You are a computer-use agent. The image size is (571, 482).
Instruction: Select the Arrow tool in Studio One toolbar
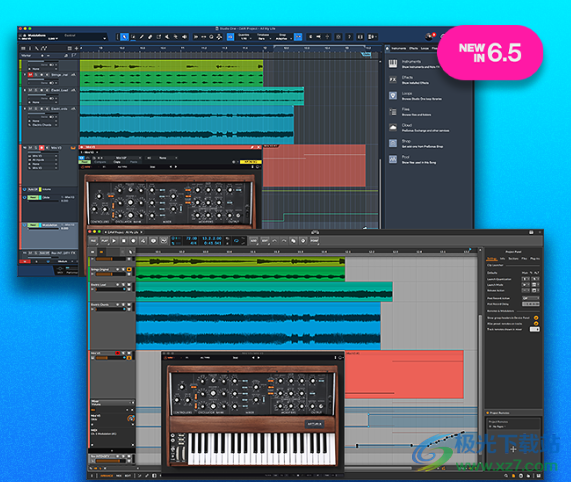(x=125, y=37)
